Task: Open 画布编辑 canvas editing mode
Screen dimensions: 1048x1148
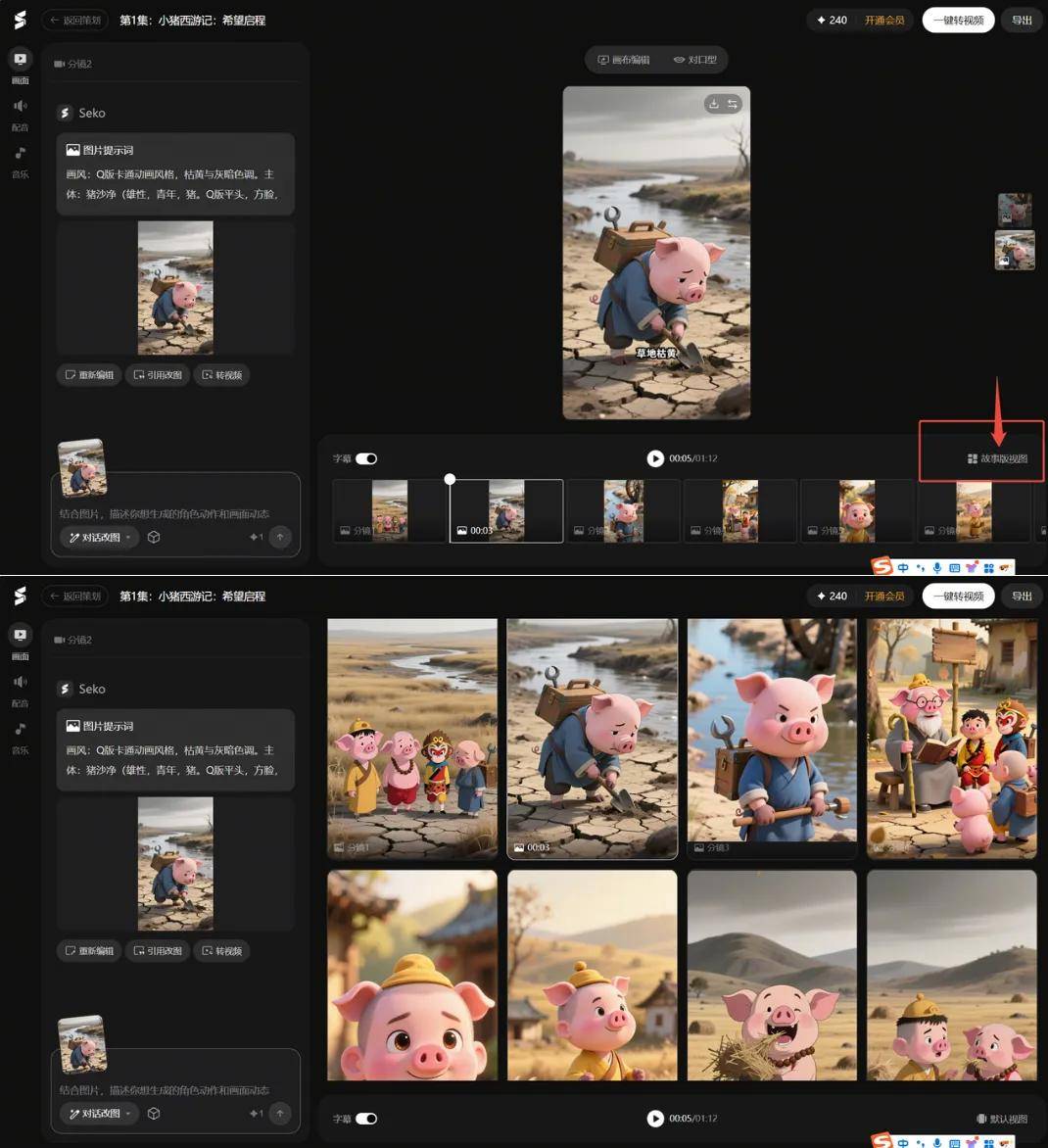Action: coord(624,60)
